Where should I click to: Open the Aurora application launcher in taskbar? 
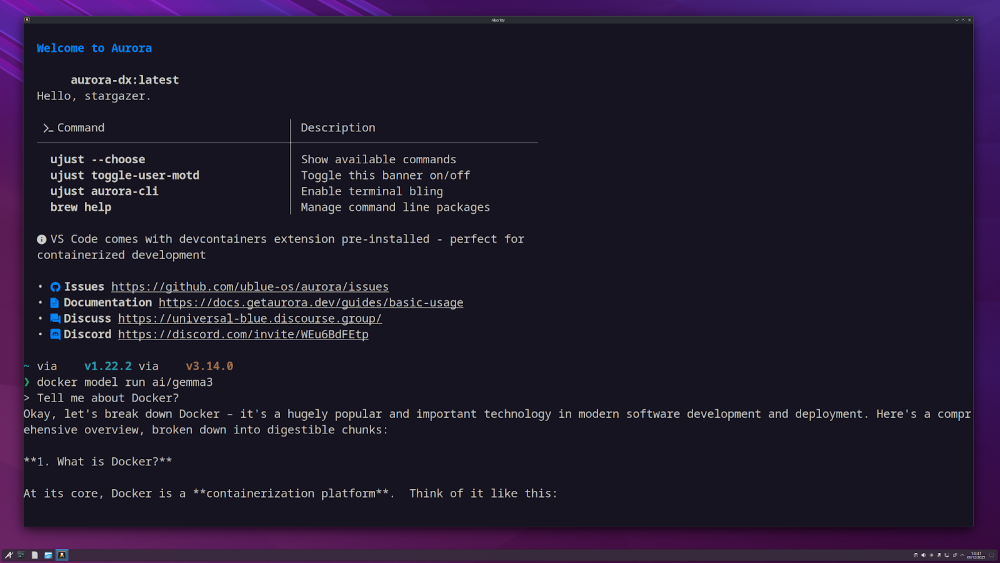8,555
